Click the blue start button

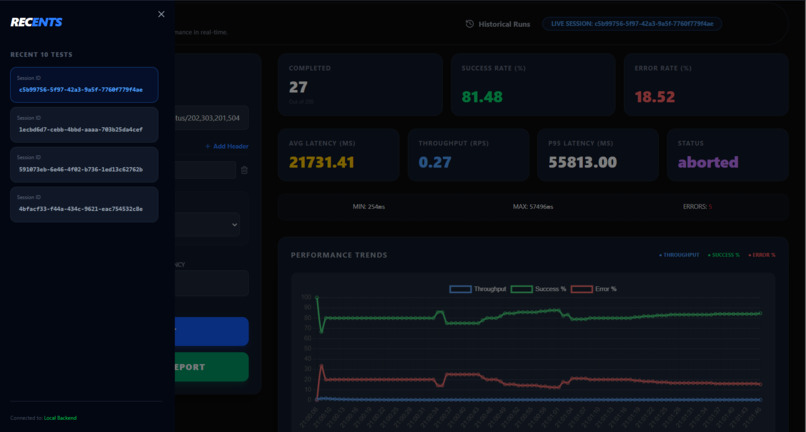click(x=212, y=331)
